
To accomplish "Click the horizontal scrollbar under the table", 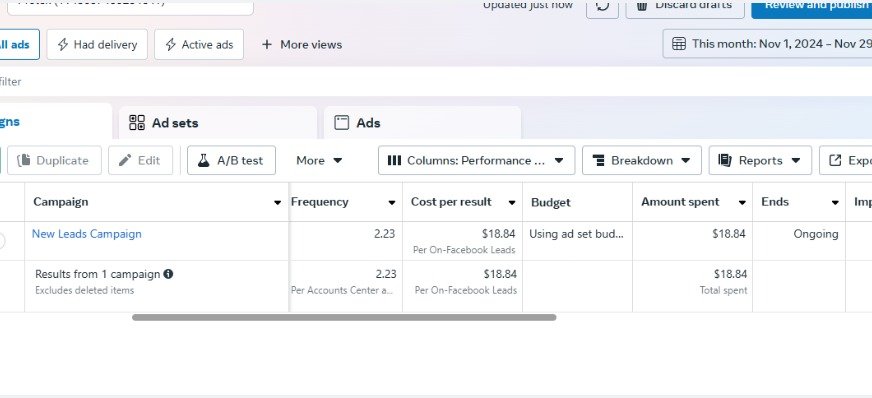I will coord(344,317).
